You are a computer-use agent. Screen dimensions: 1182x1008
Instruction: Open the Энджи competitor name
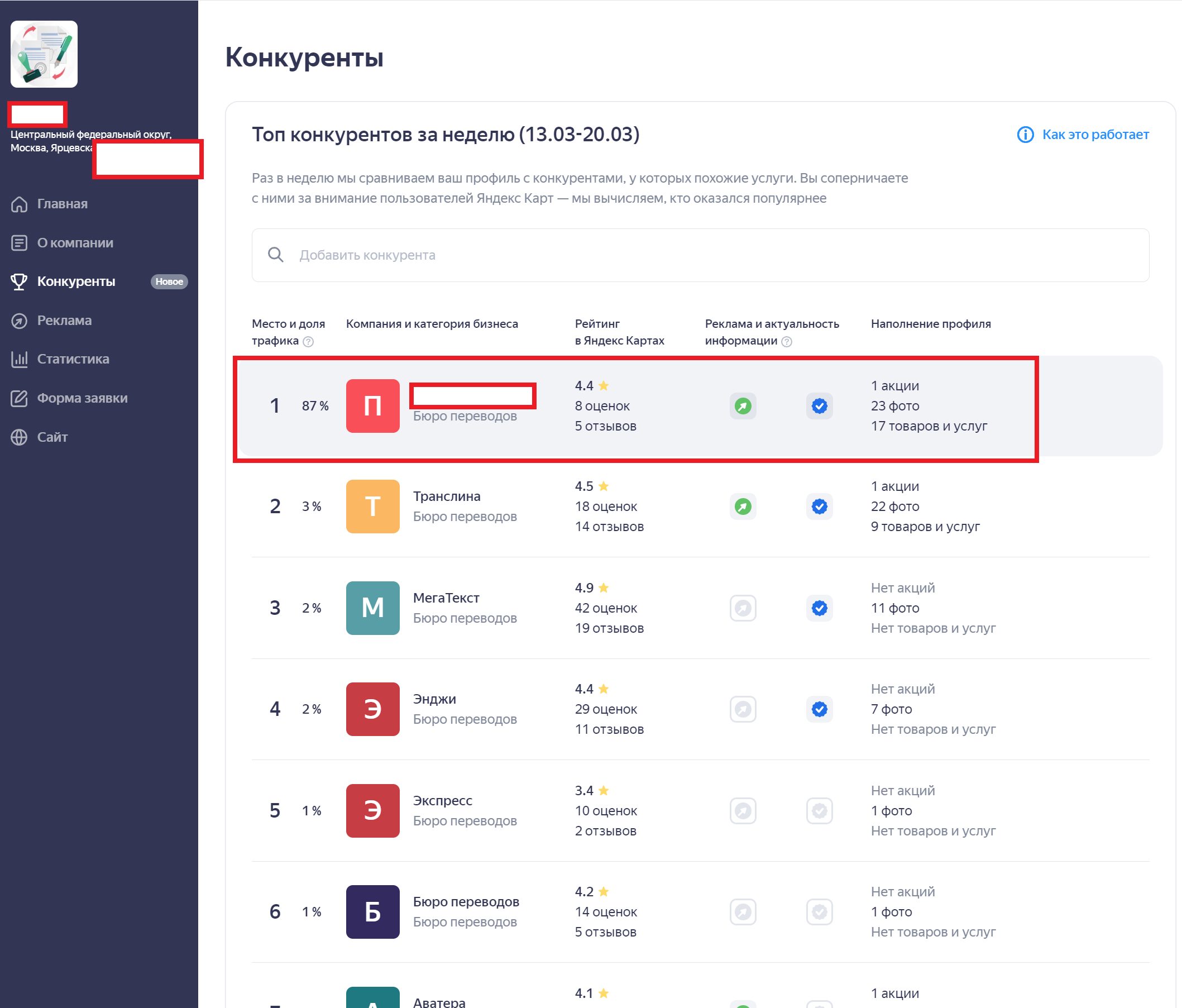point(435,699)
